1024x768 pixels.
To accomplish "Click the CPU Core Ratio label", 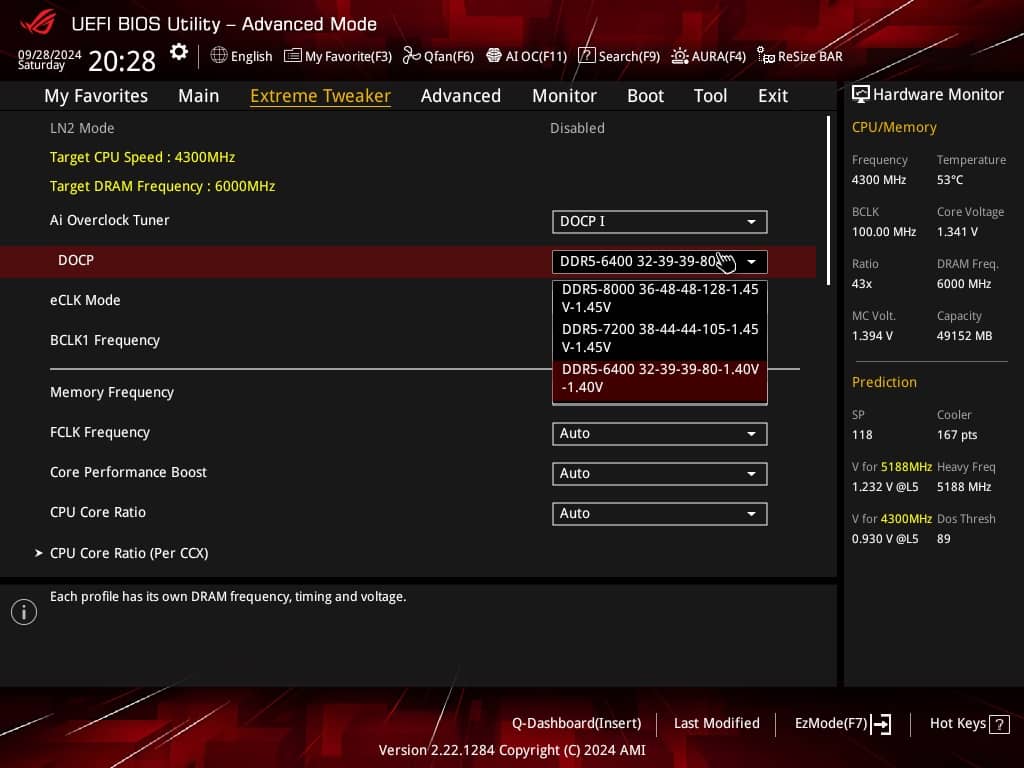I will pyautogui.click(x=98, y=512).
